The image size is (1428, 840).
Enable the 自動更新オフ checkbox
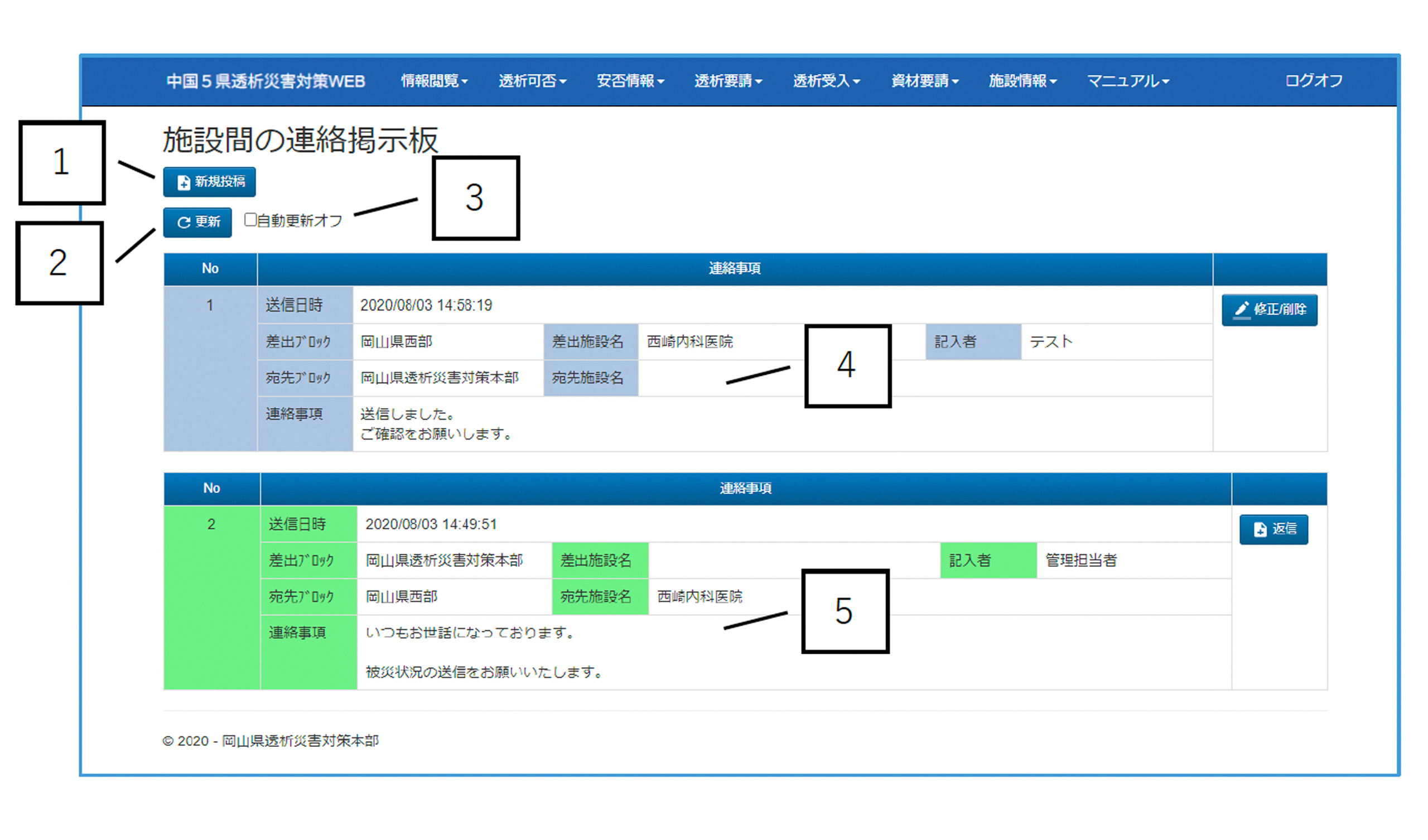point(250,220)
